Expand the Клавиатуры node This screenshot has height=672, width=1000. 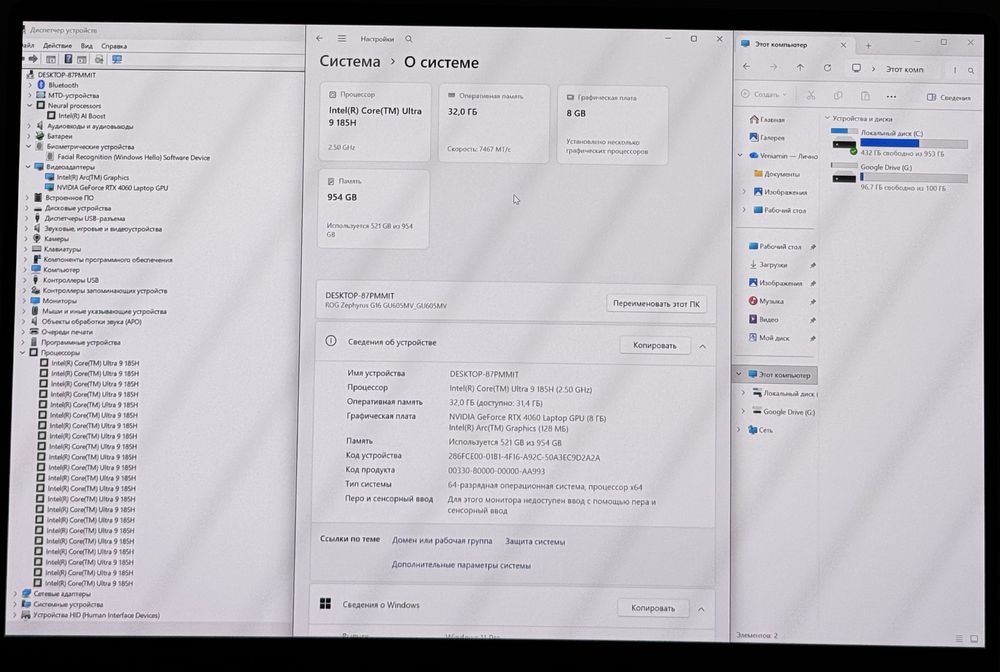tap(26, 249)
